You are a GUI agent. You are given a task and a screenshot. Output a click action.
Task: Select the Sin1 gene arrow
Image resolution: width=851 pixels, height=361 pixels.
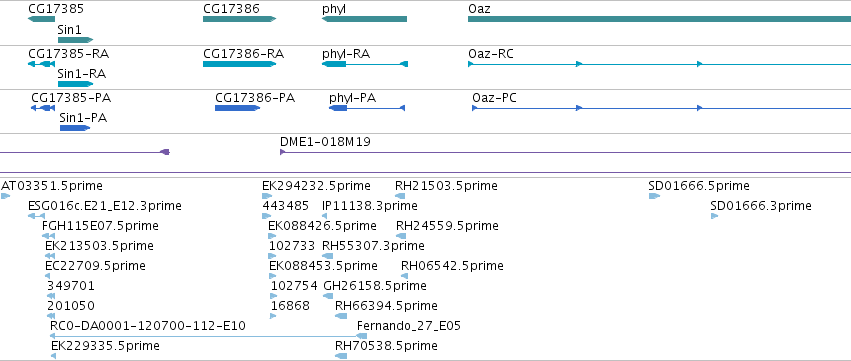(x=75, y=40)
